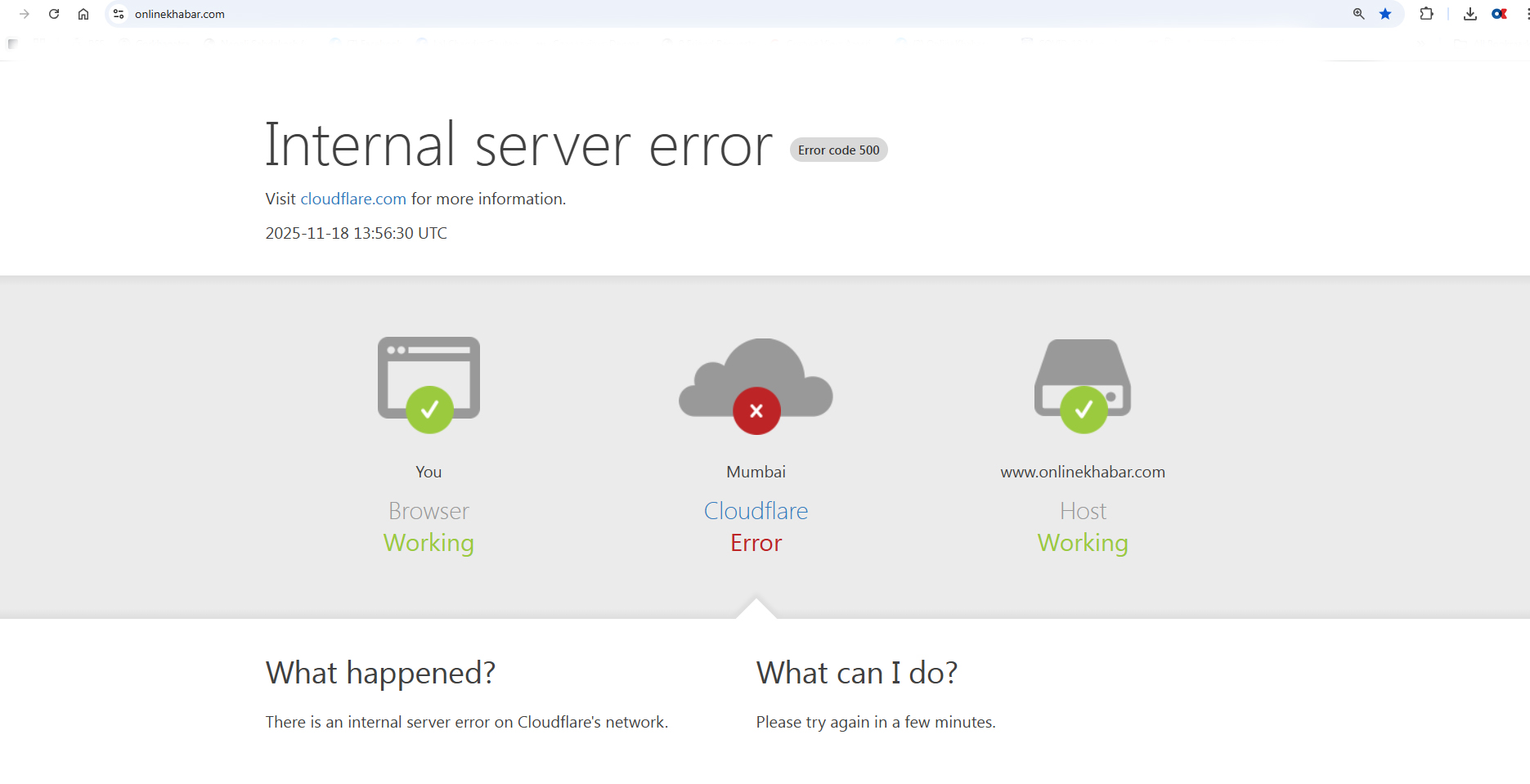Image resolution: width=1530 pixels, height=784 pixels.
Task: Click the red Error status text
Action: coord(756,543)
